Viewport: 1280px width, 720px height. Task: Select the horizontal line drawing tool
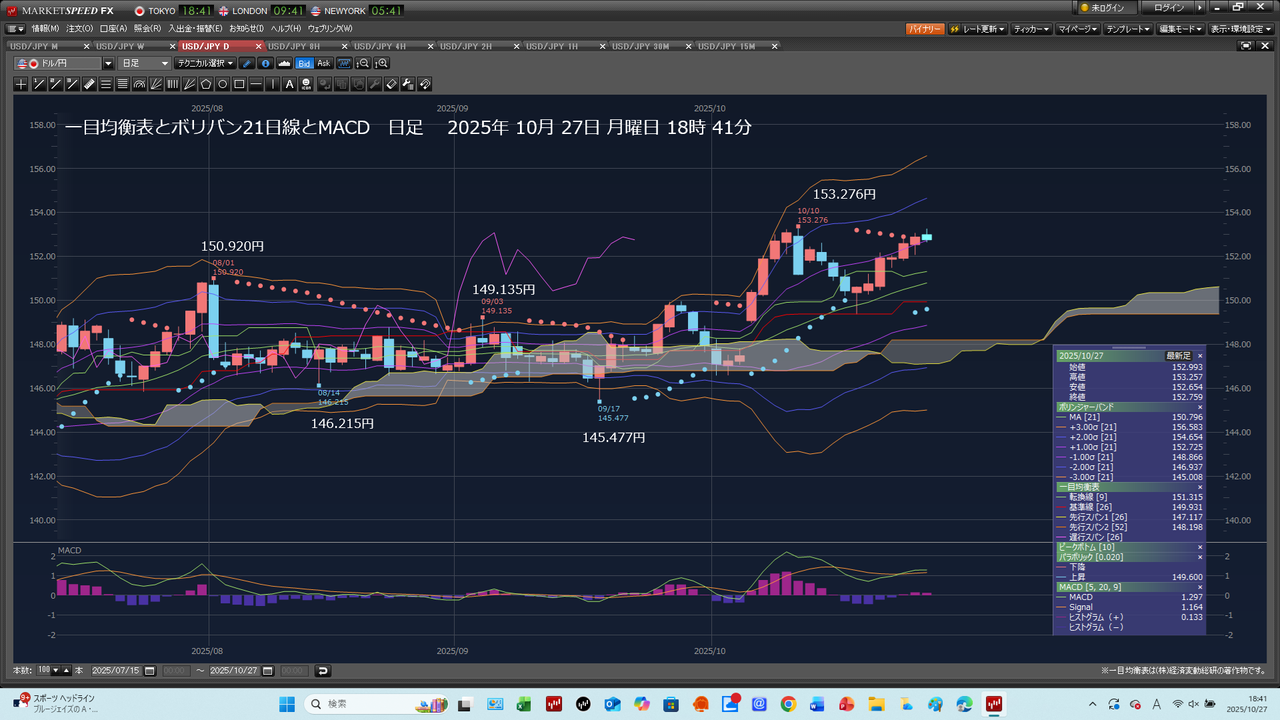point(257,84)
